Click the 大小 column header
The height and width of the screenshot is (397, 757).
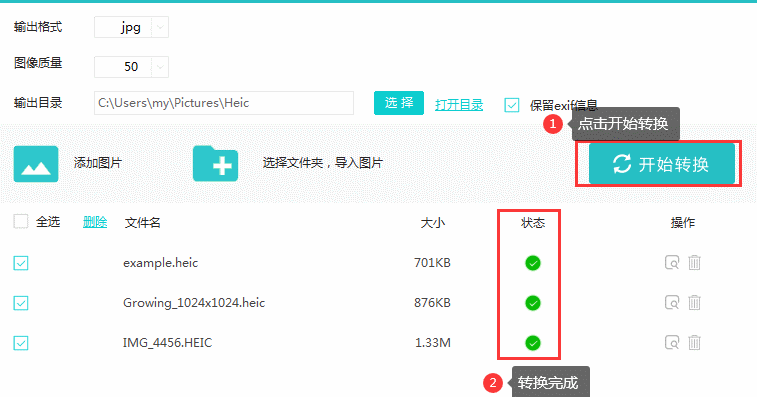433,223
